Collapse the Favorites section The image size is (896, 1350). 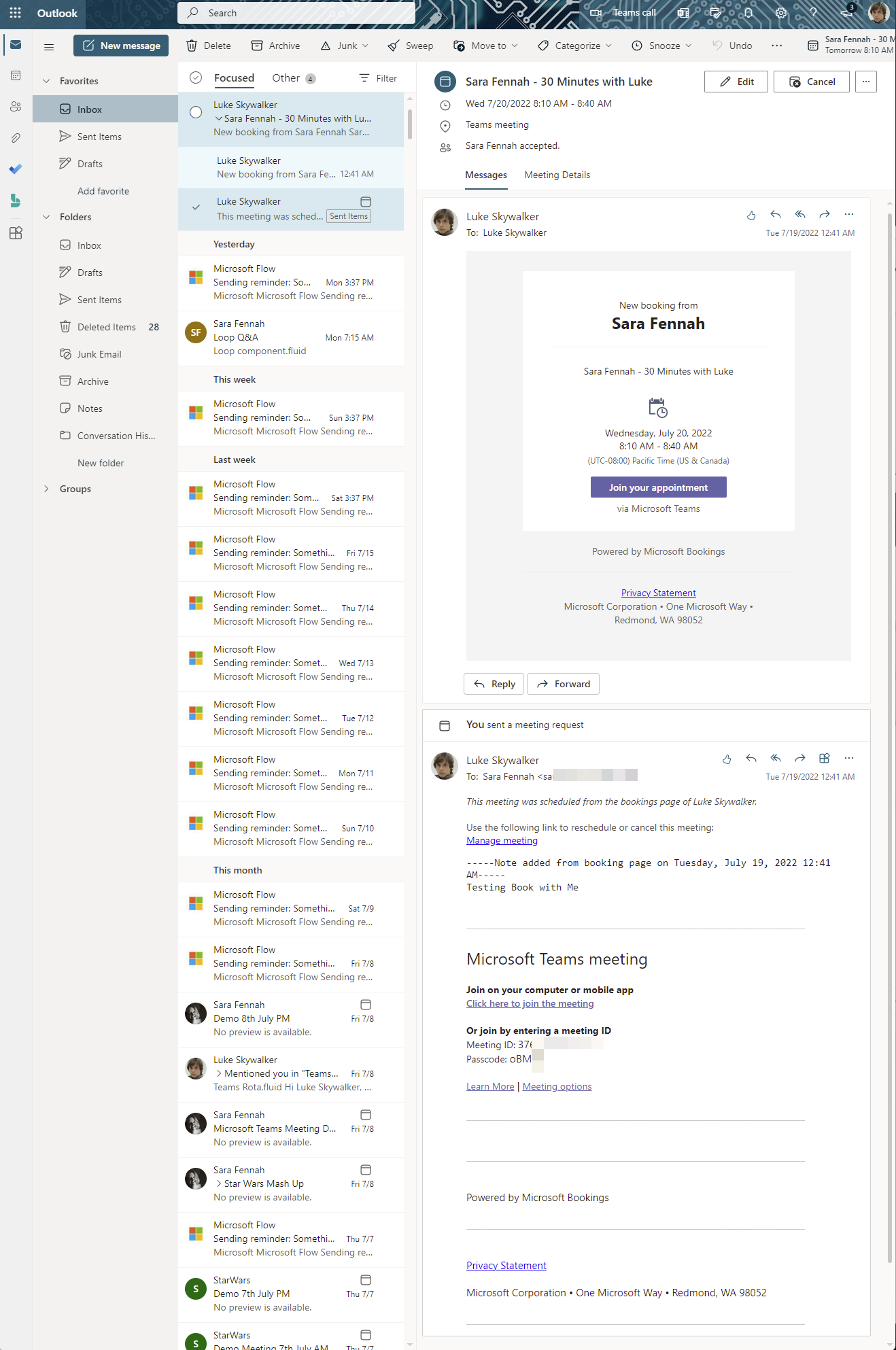click(x=46, y=81)
